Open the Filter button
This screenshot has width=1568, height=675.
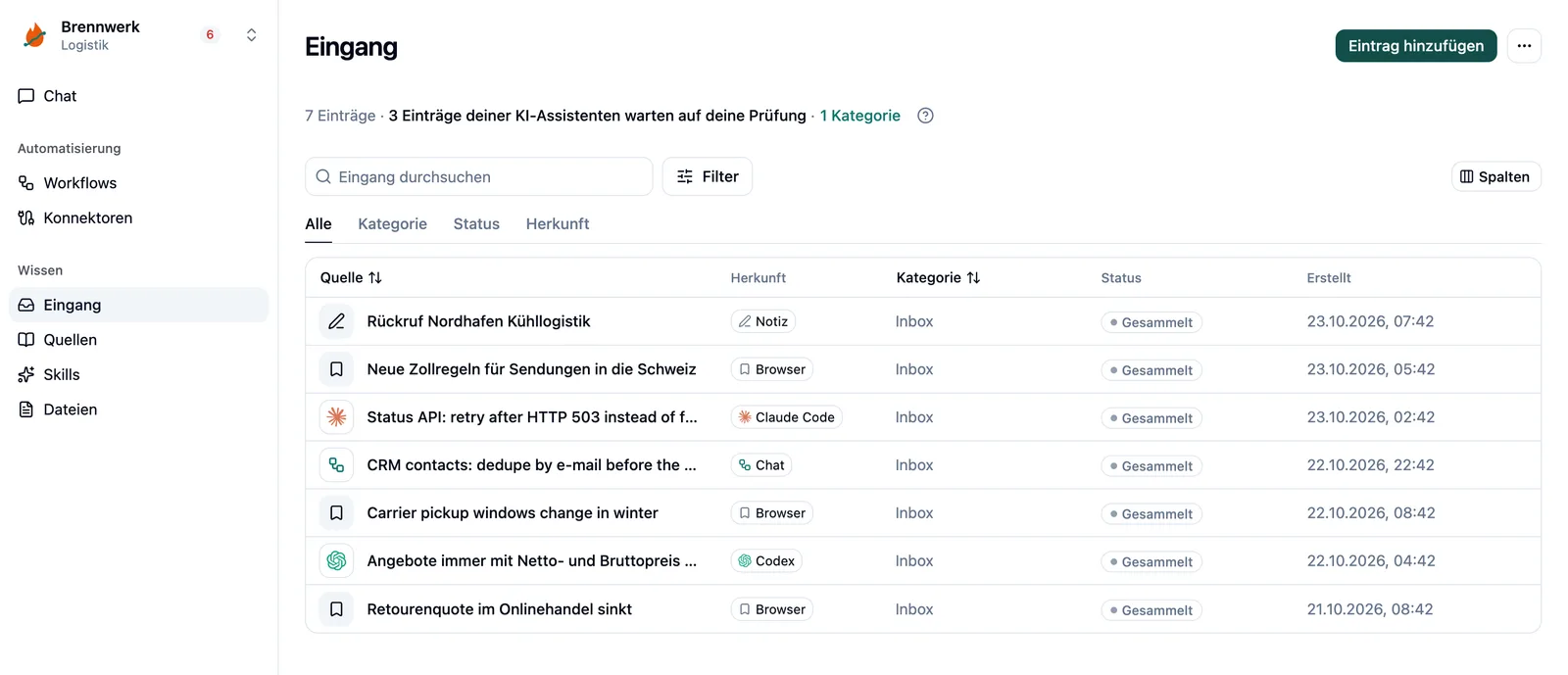click(707, 176)
